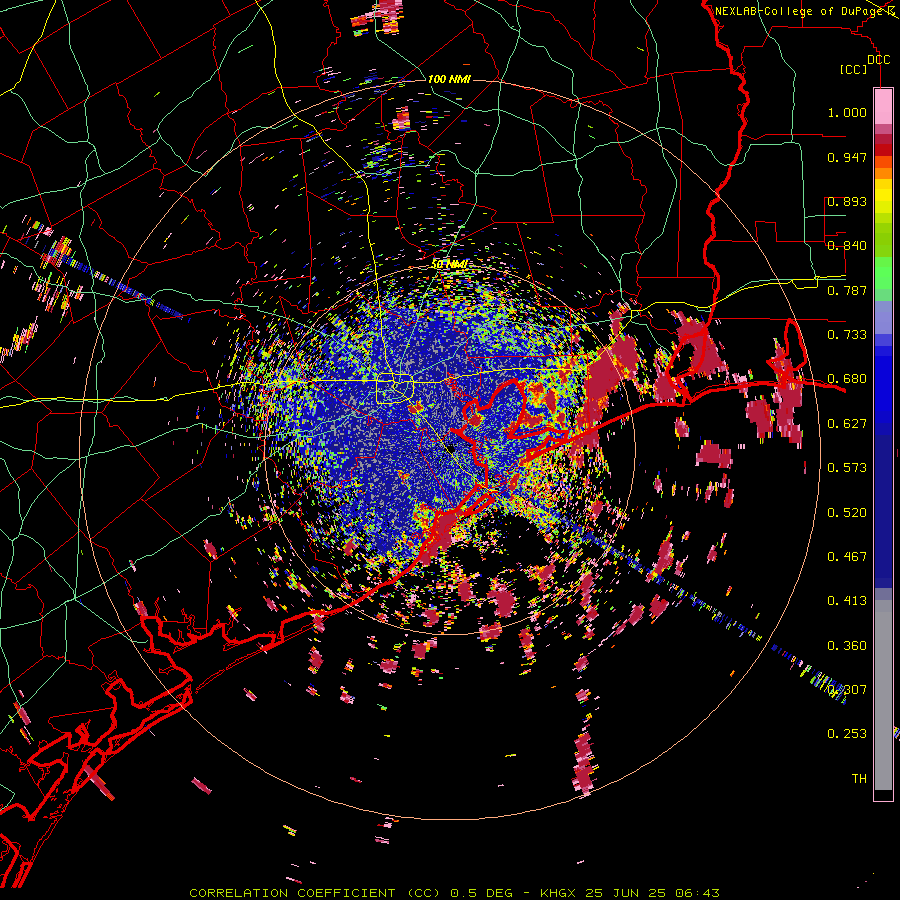Screen dimensions: 900x900
Task: Pick the light pink swatch atop the color bar
Action: pos(883,106)
